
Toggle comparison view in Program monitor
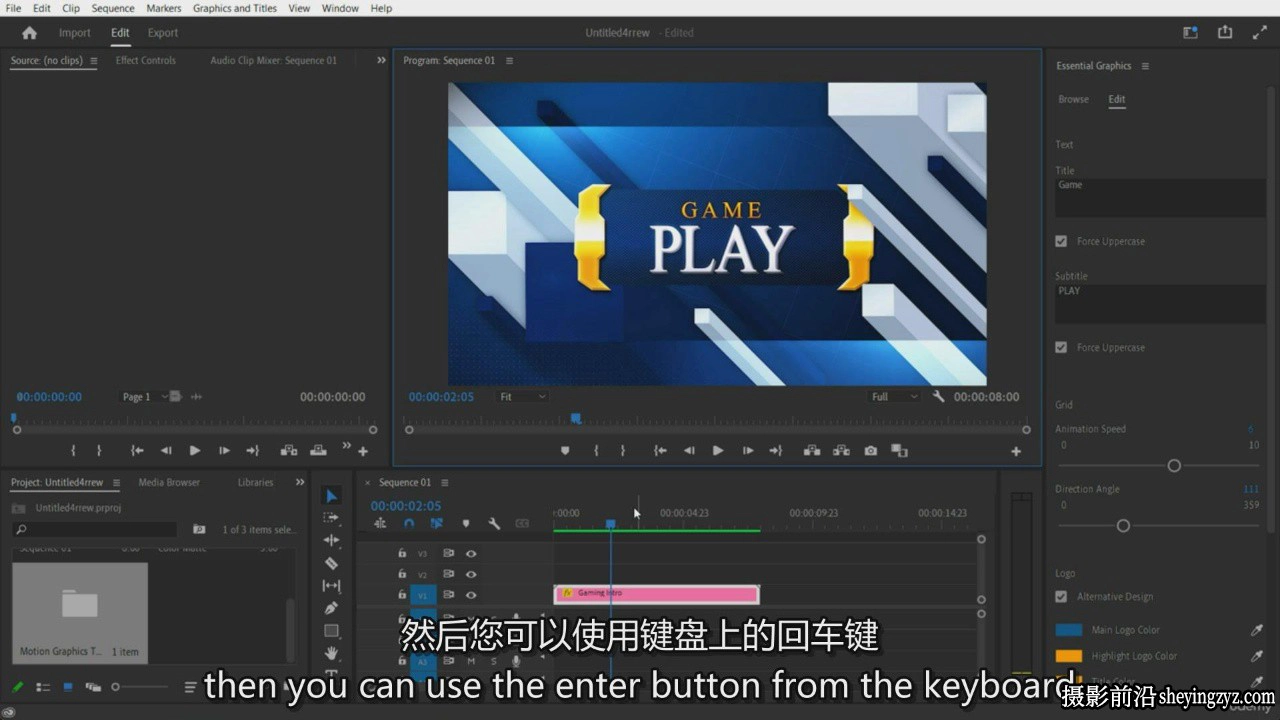pos(900,451)
